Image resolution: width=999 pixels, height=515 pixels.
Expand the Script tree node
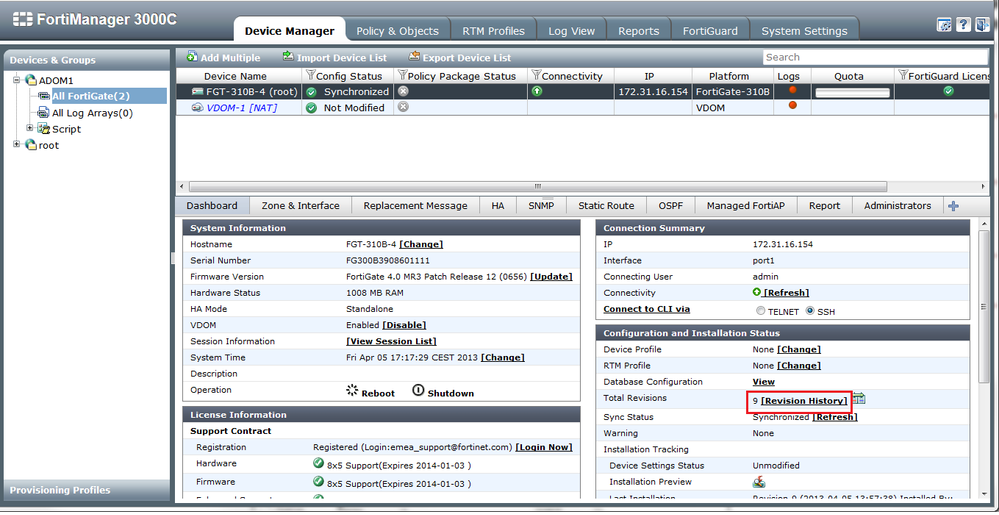pos(30,128)
